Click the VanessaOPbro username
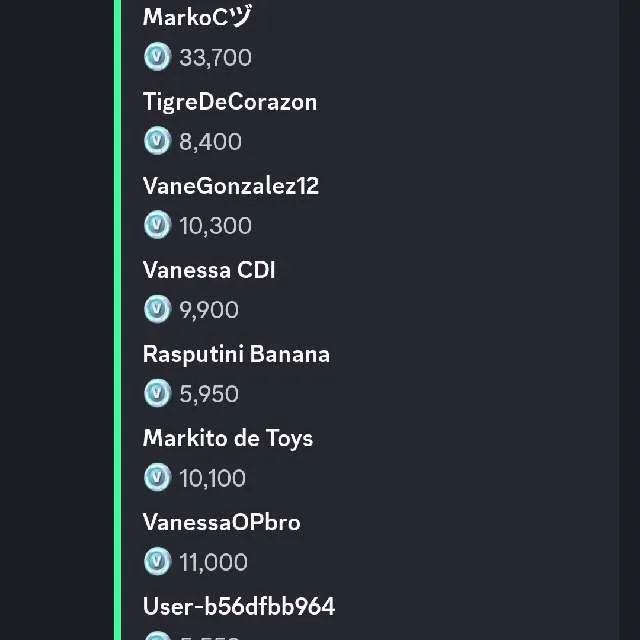The image size is (640, 640). pyautogui.click(x=221, y=522)
